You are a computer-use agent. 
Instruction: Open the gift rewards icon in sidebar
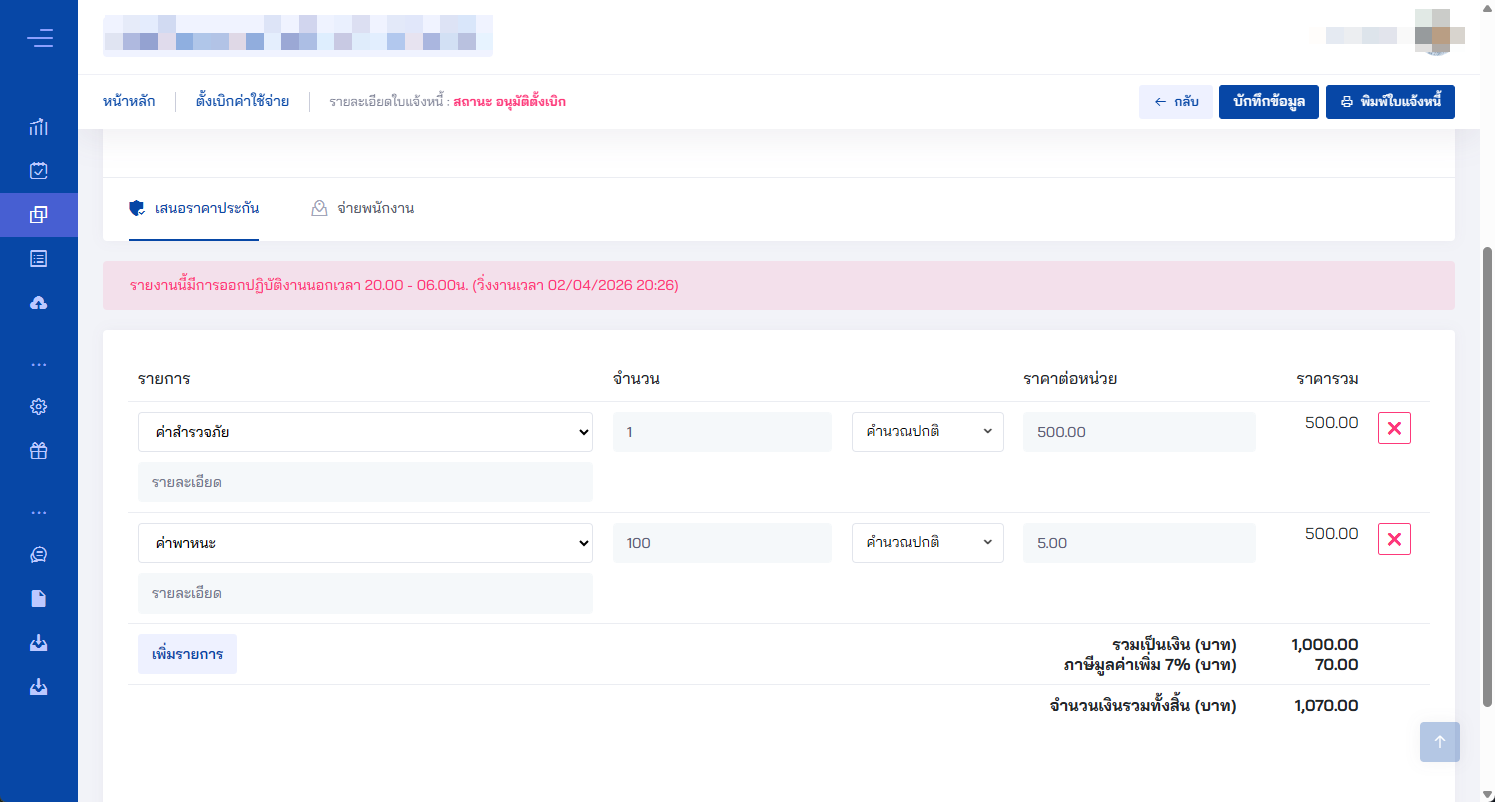click(39, 451)
